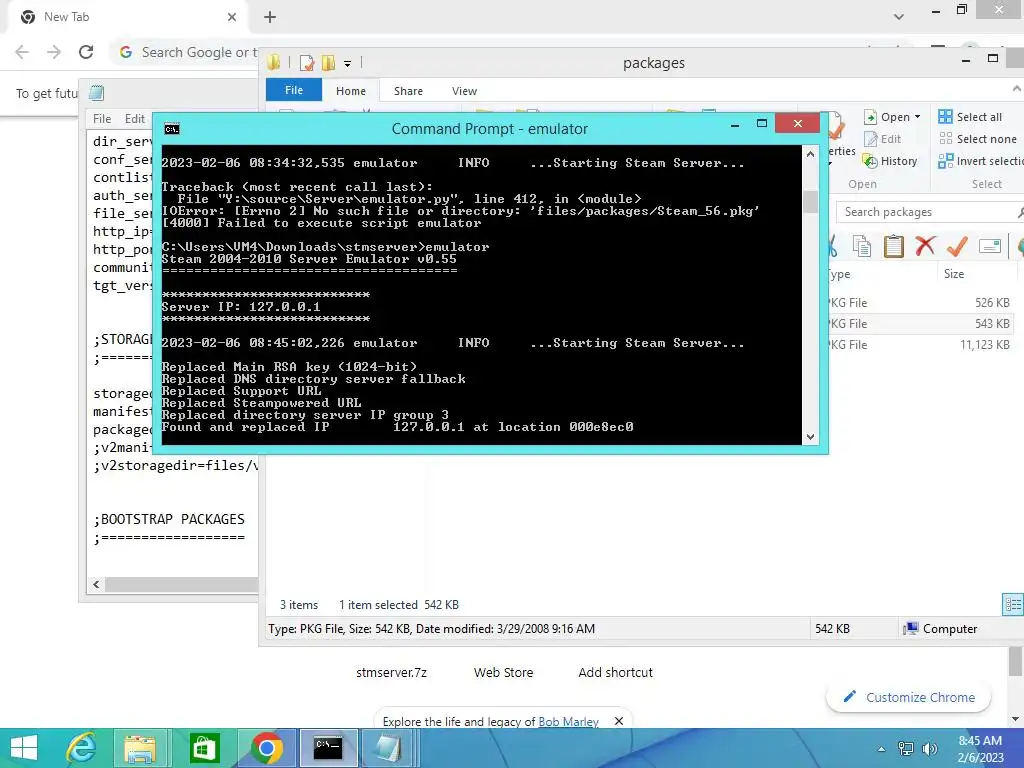Screen dimensions: 1024x768
Task: Switch to Notepad from taskbar
Action: point(388,748)
